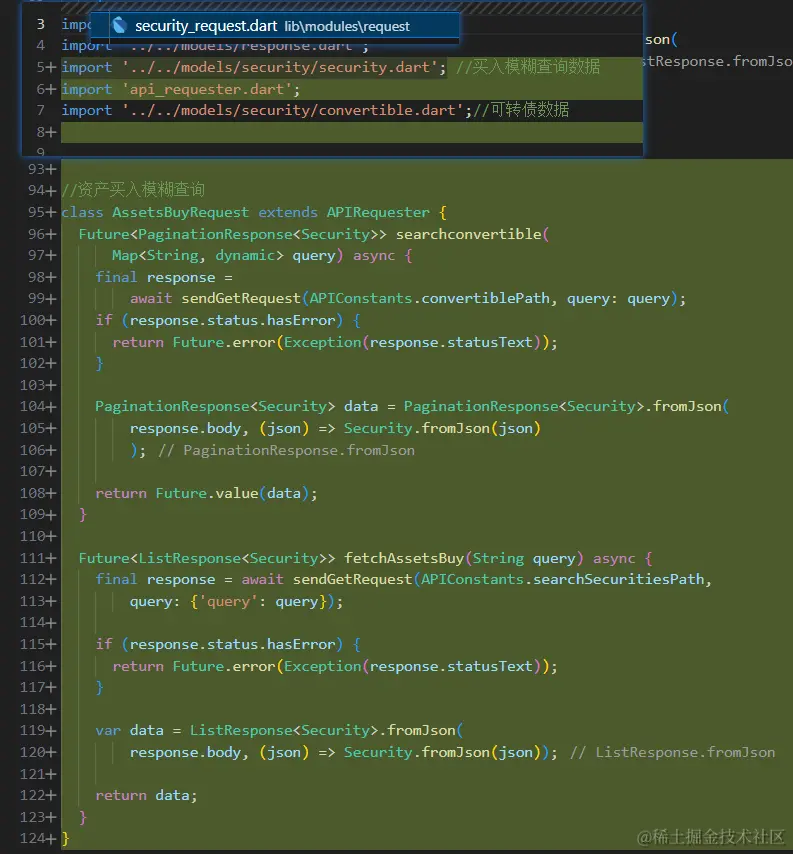Click await keyword on line 112
This screenshot has width=793, height=854.
tap(263, 578)
